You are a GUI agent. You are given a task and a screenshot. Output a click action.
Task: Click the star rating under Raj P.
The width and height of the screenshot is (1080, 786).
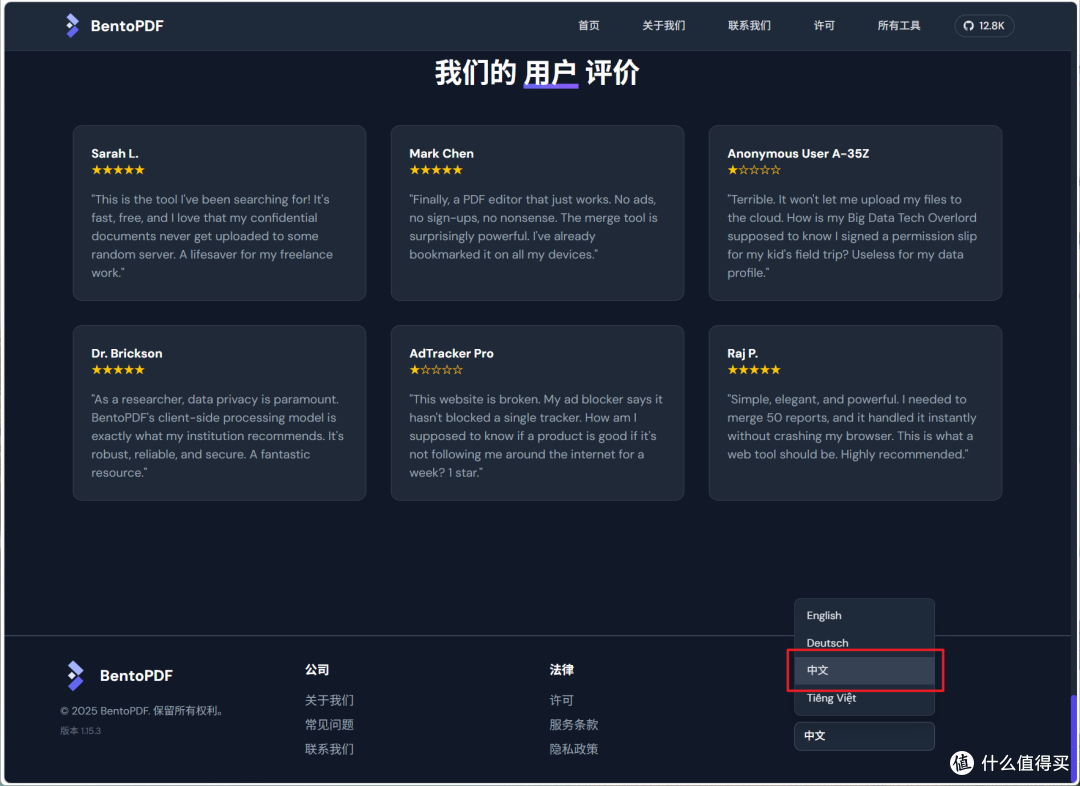tap(754, 370)
